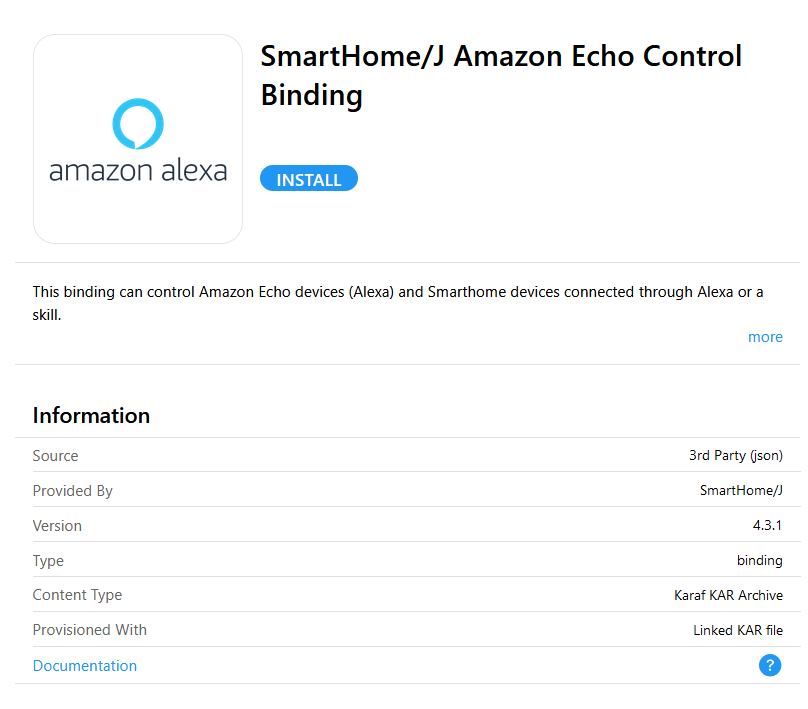The height and width of the screenshot is (709, 808).
Task: Open the Documentation link
Action: (x=85, y=666)
